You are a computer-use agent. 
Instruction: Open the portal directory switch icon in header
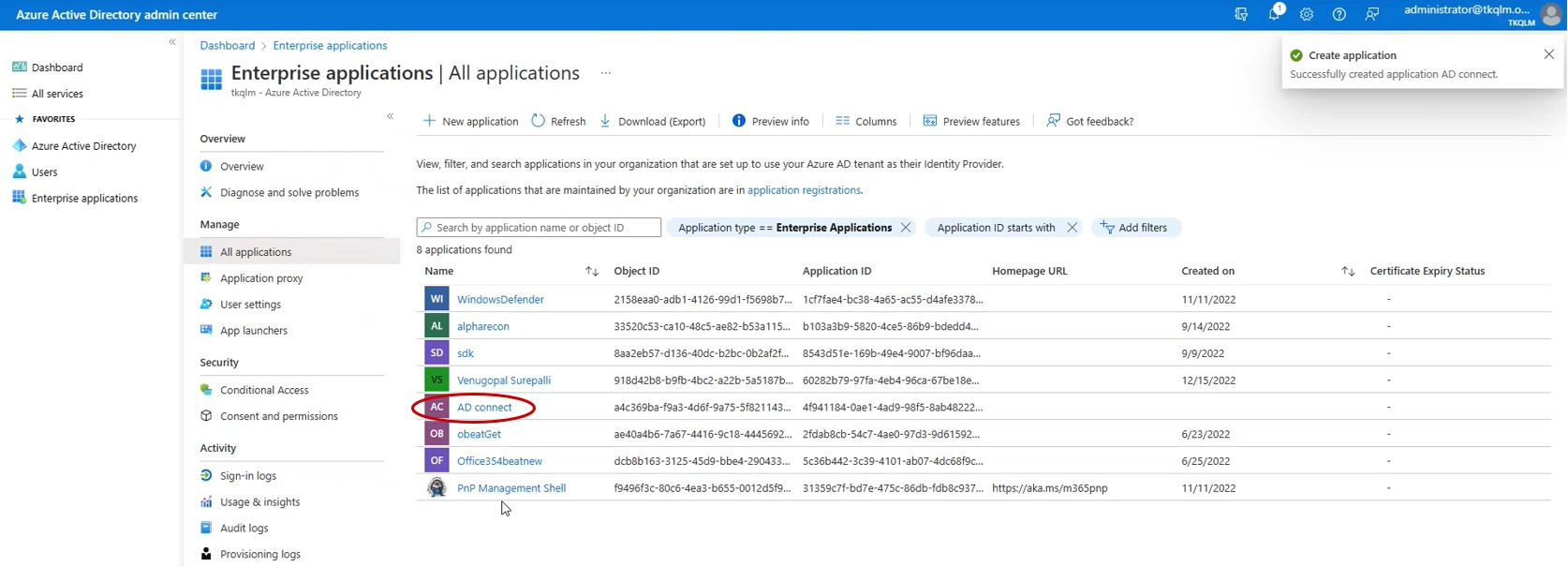coord(1241,14)
